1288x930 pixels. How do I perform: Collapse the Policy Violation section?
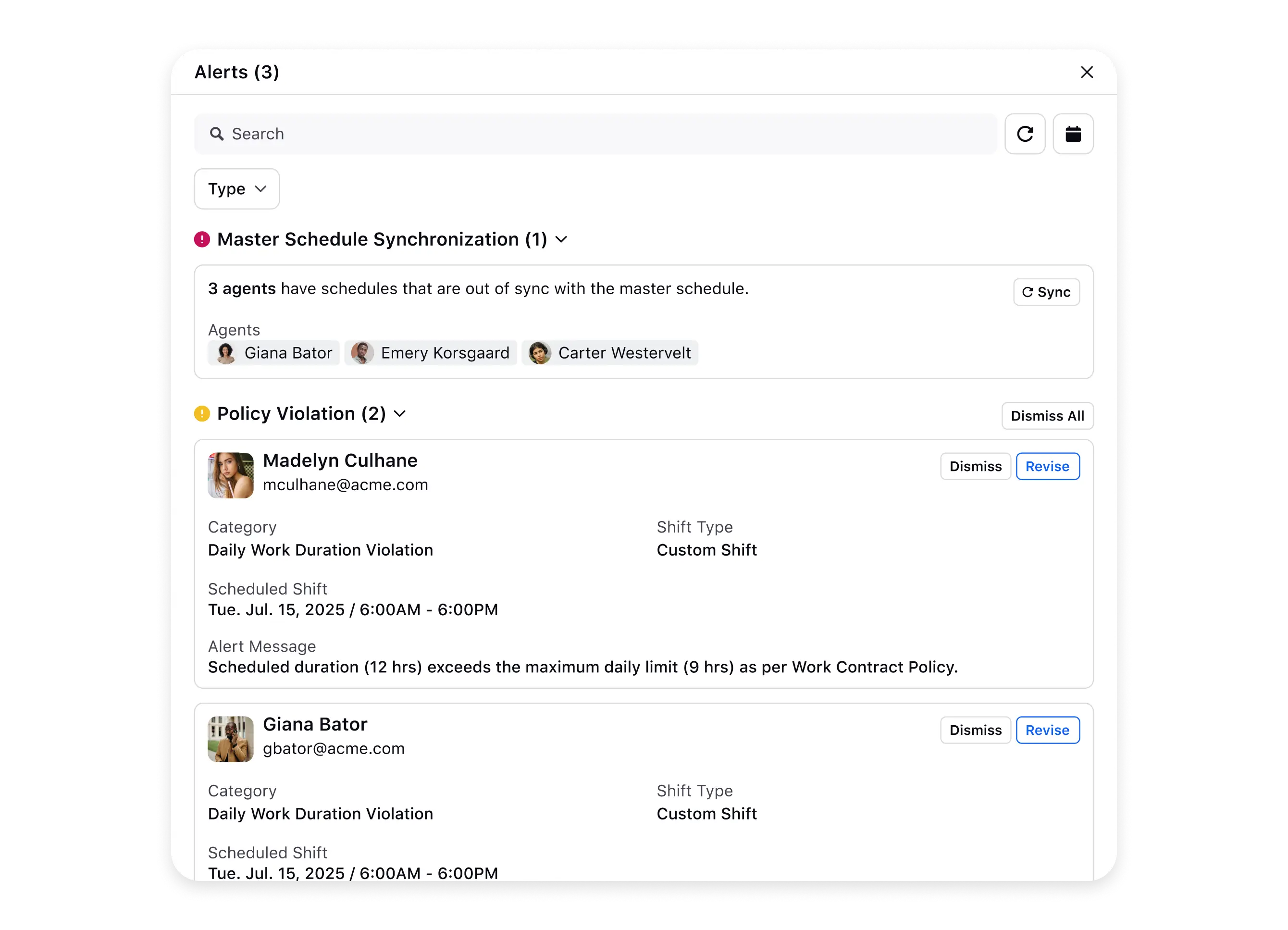pos(400,414)
